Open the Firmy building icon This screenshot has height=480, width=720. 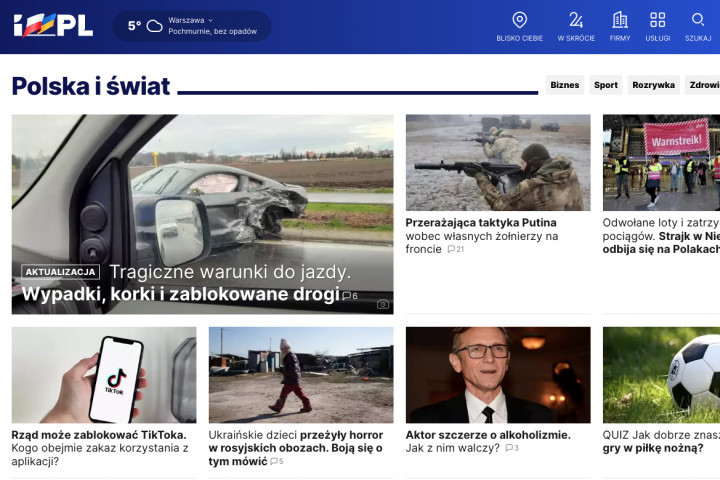coord(620,20)
